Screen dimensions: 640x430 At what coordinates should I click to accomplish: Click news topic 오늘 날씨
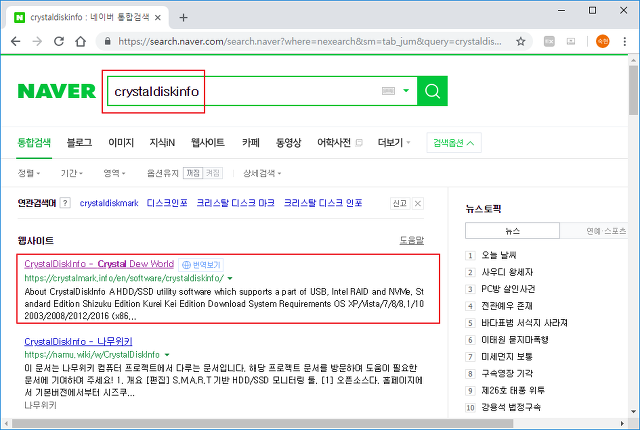[x=499, y=255]
